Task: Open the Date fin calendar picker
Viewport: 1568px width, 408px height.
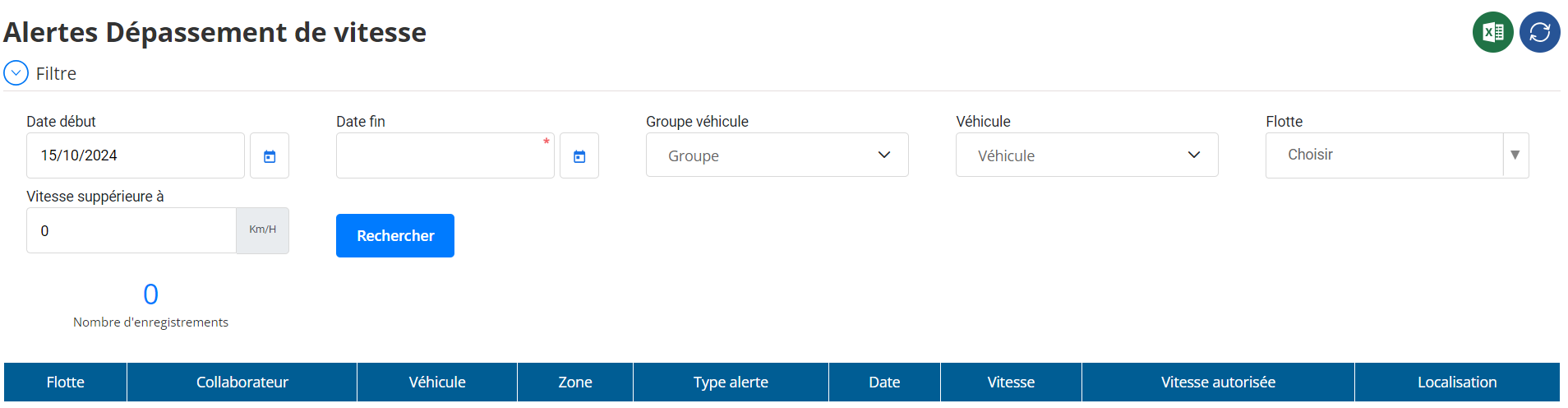Action: click(x=579, y=155)
